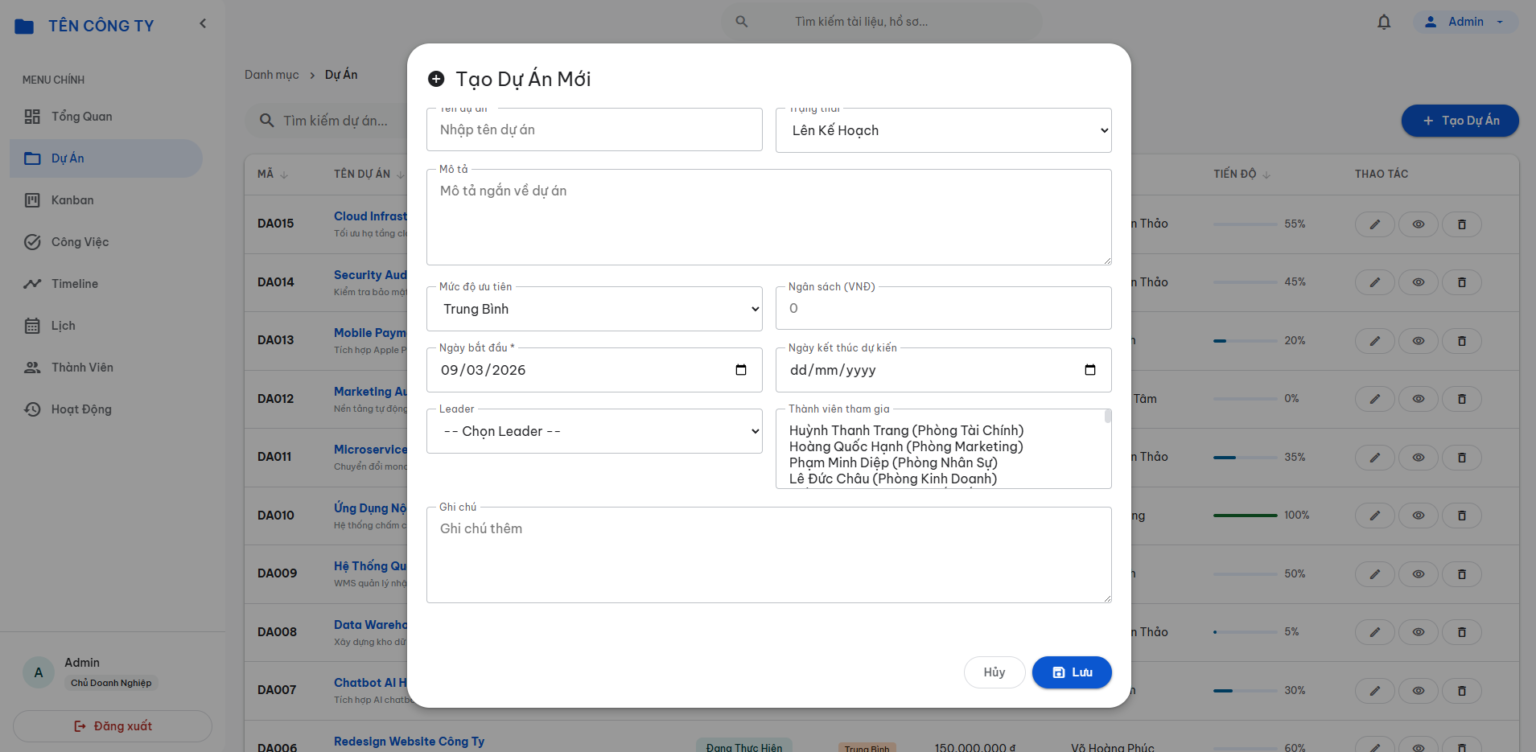Click the notification bell icon

pyautogui.click(x=1384, y=22)
